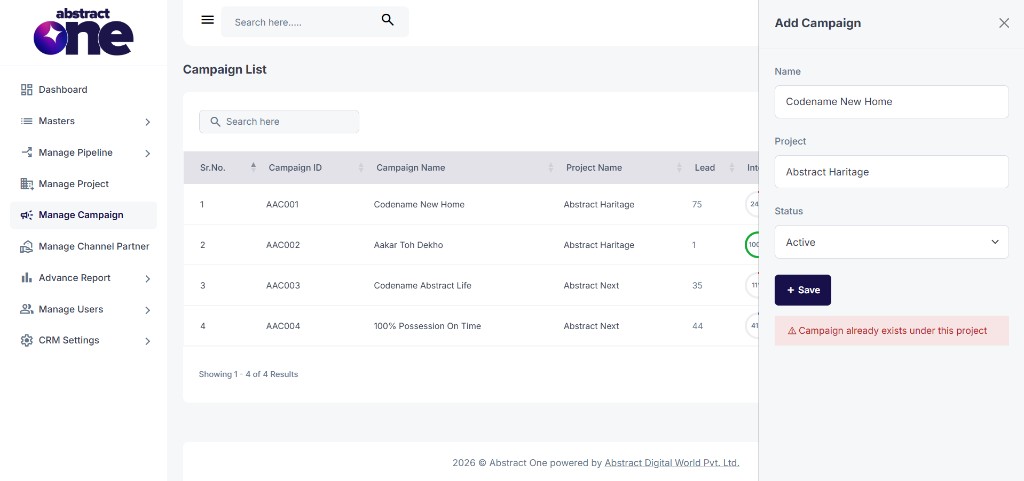Click campaign ID AAC001

282,204
